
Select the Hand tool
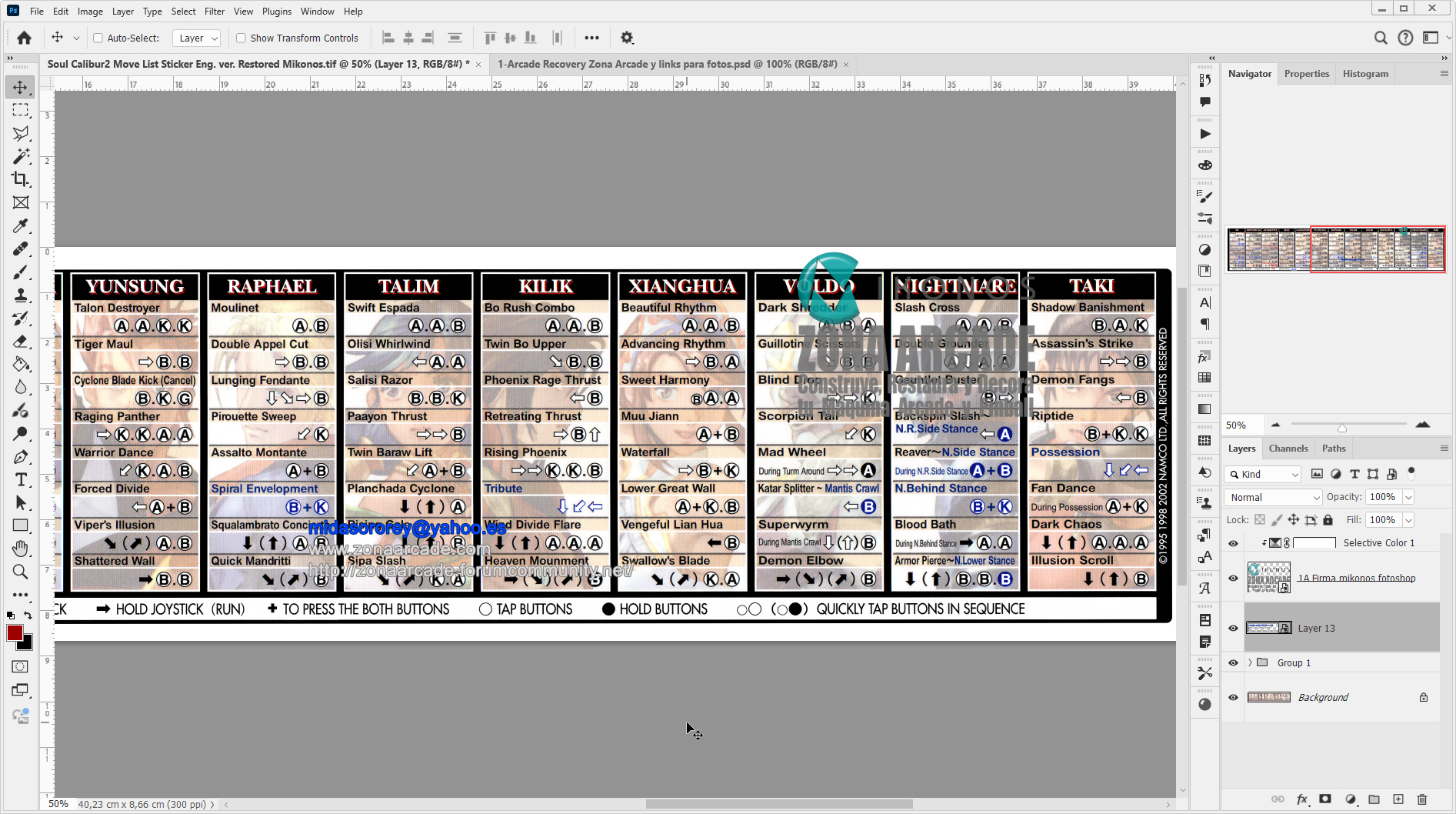[x=21, y=549]
